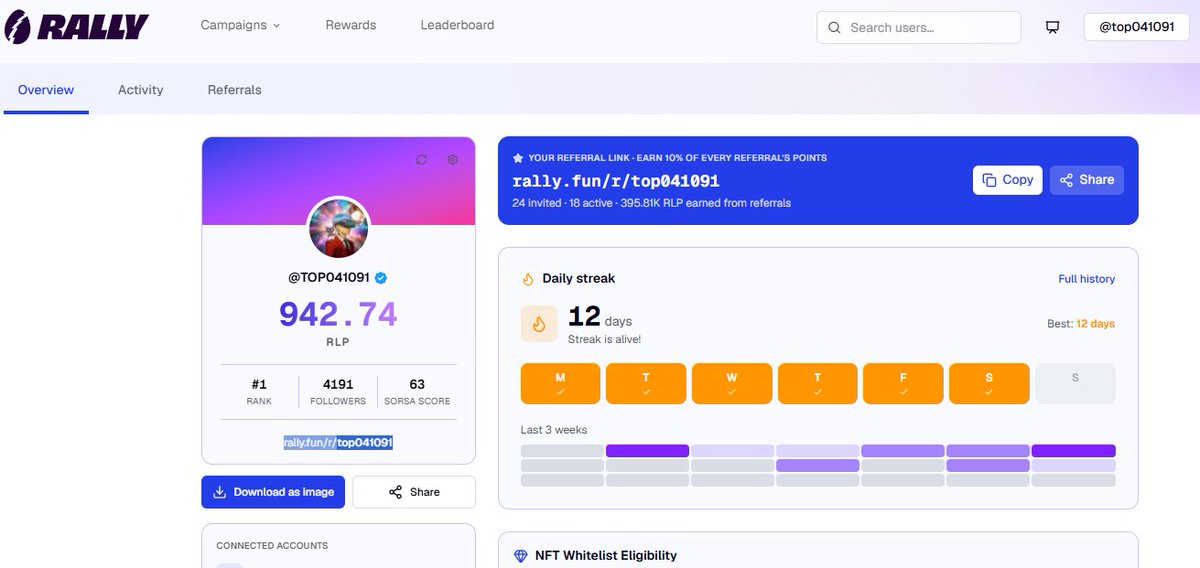Click Download as image button

click(x=274, y=492)
